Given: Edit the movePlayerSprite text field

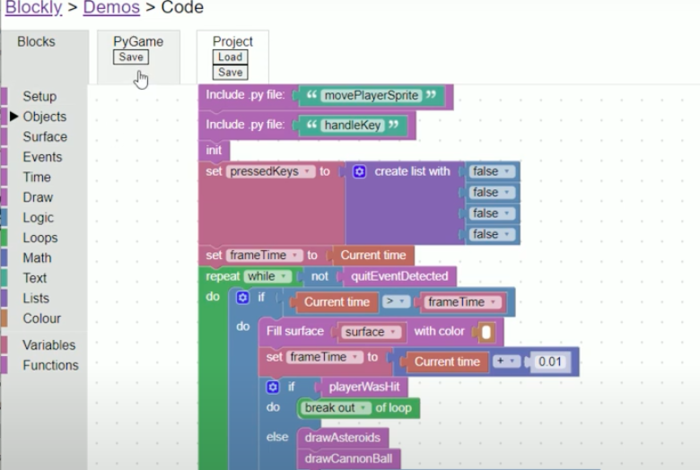Looking at the screenshot, I should [371, 96].
